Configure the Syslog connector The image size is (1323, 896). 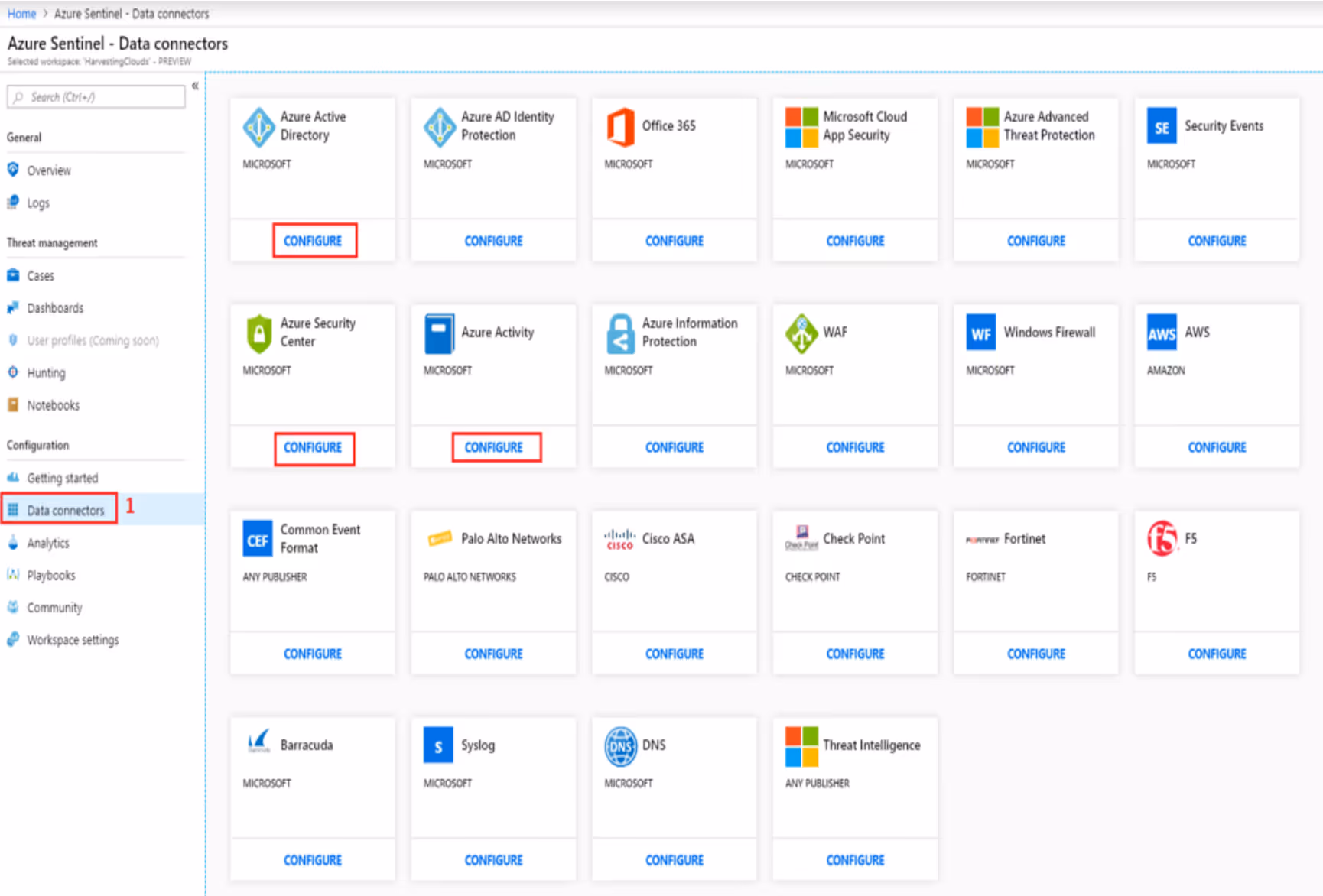pyautogui.click(x=494, y=860)
